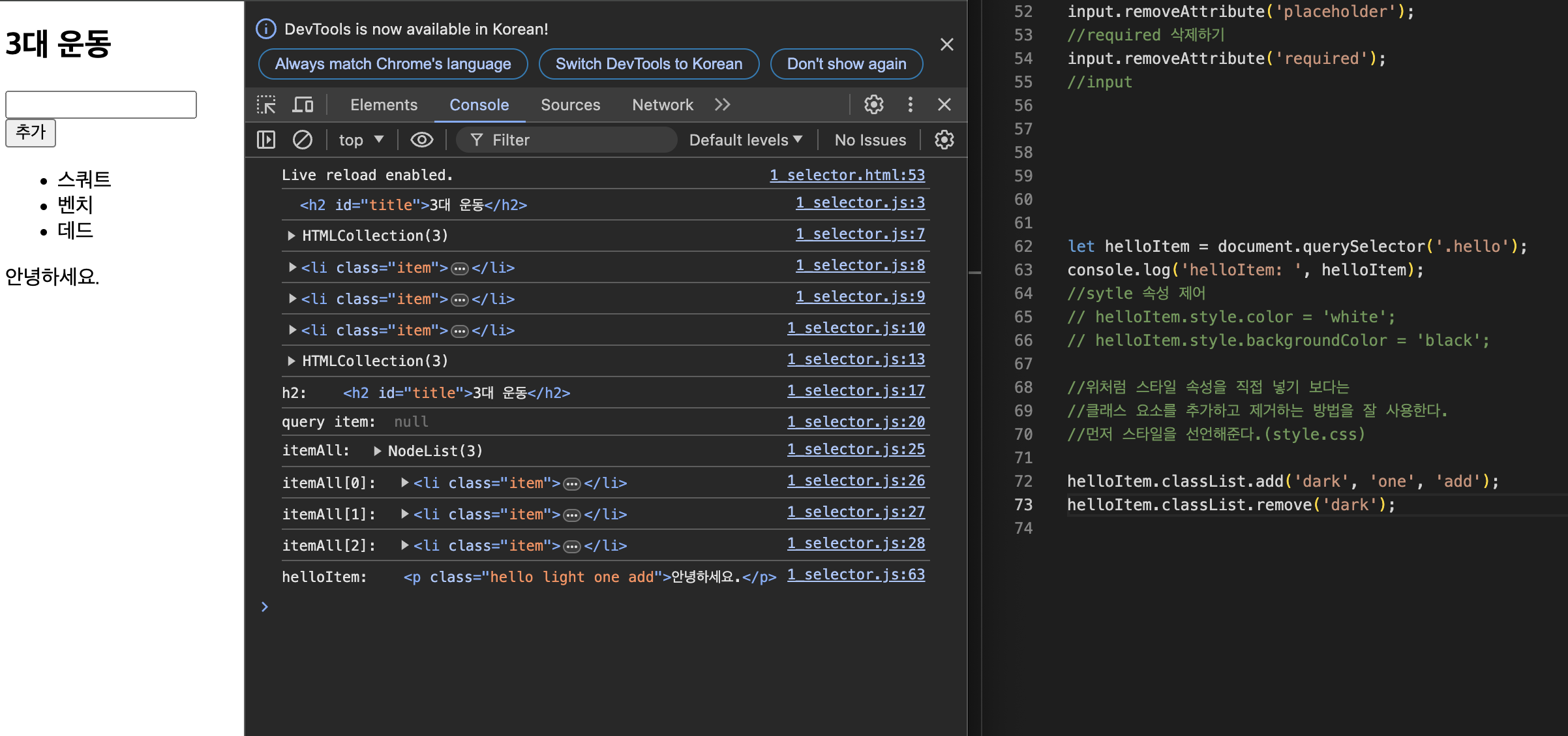1568x736 pixels.
Task: Expand the NodeList(3) entry
Action: 377,451
